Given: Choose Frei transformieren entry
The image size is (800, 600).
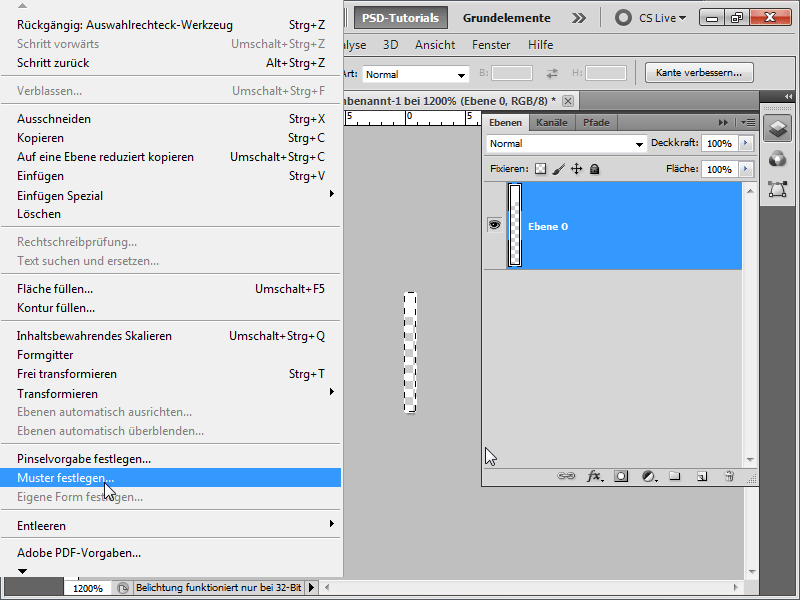Looking at the screenshot, I should [x=171, y=373].
